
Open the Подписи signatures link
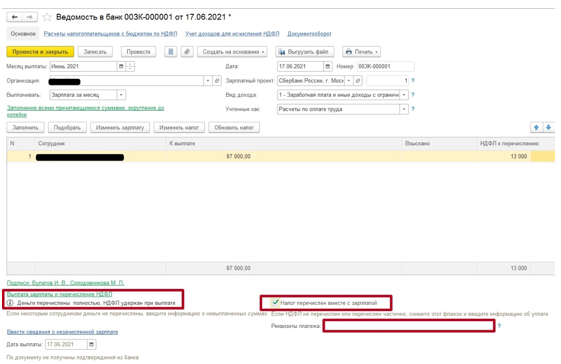point(65,283)
